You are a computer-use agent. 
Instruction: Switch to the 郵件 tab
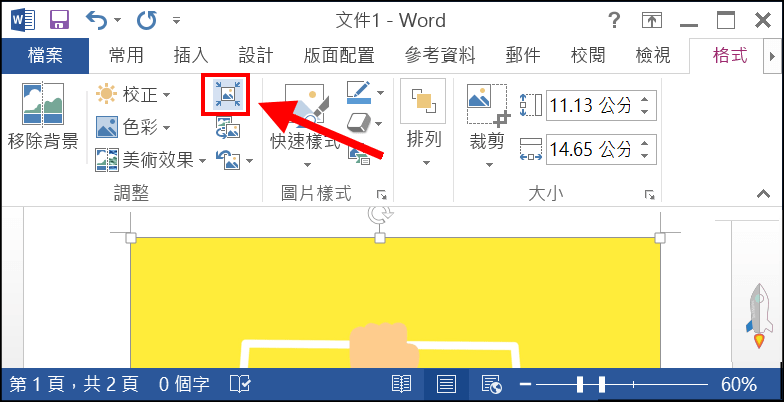click(x=523, y=56)
